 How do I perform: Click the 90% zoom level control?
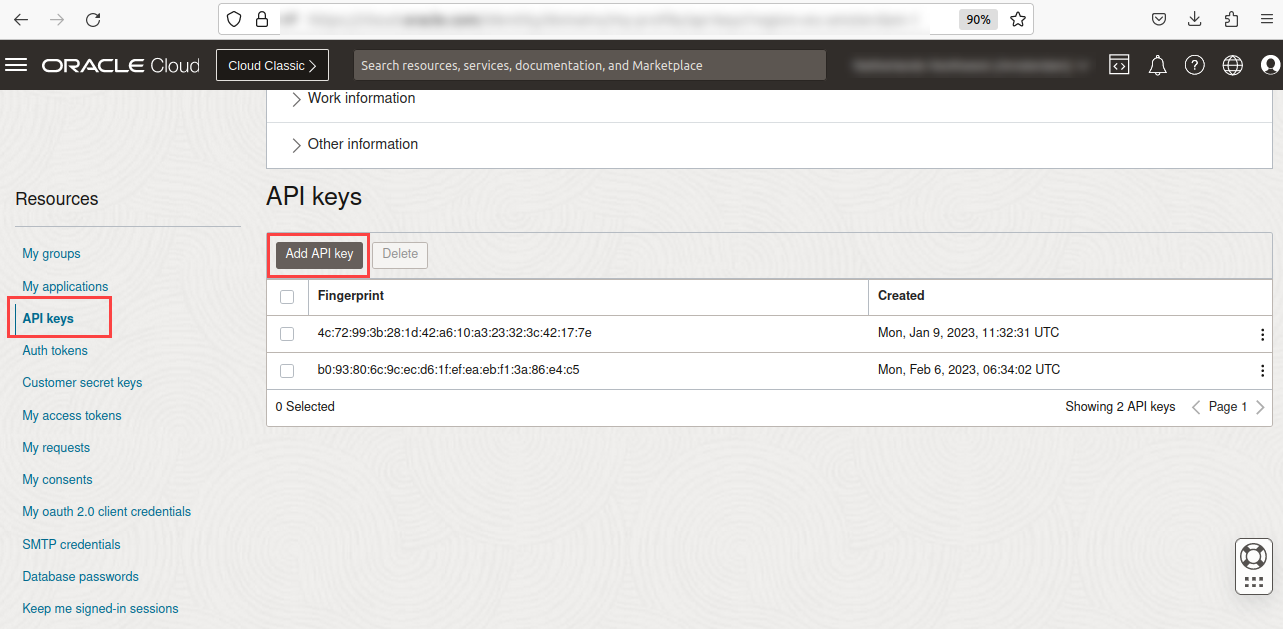pyautogui.click(x=978, y=18)
